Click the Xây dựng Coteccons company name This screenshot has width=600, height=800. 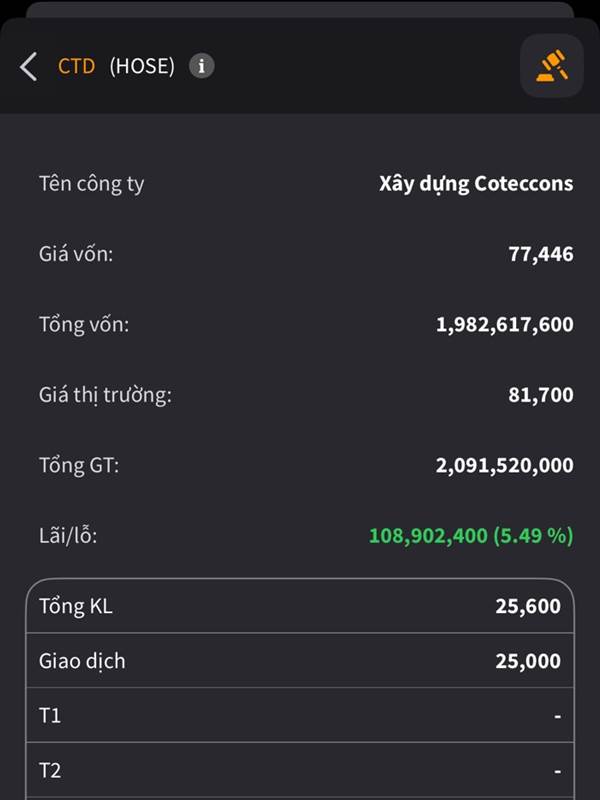476,184
